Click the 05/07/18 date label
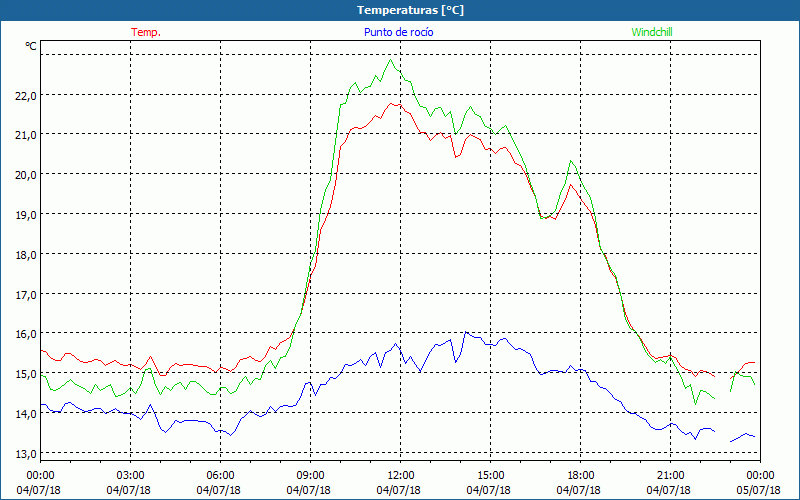 point(760,490)
